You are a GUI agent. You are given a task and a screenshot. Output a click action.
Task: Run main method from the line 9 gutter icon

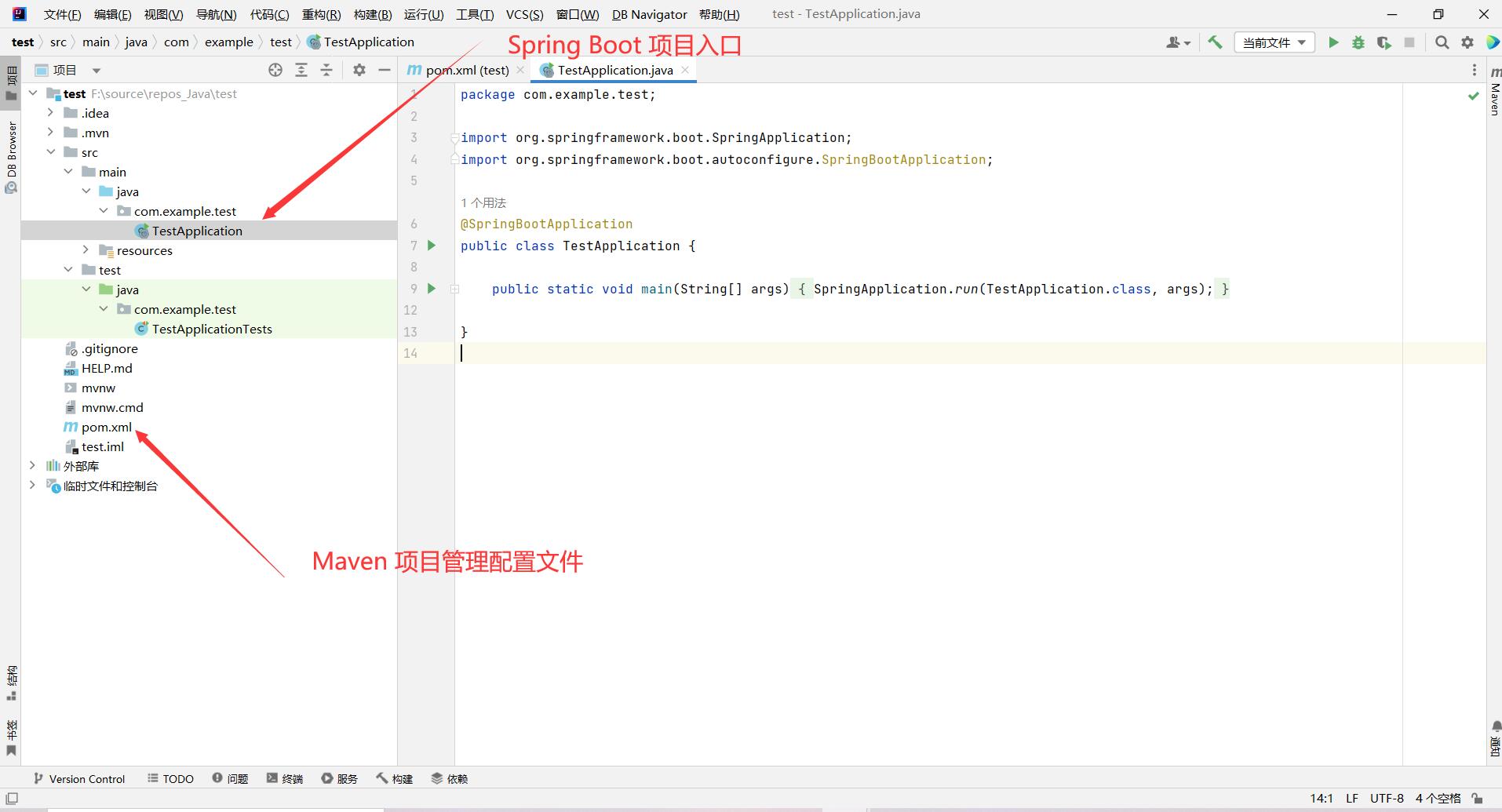pyautogui.click(x=431, y=289)
